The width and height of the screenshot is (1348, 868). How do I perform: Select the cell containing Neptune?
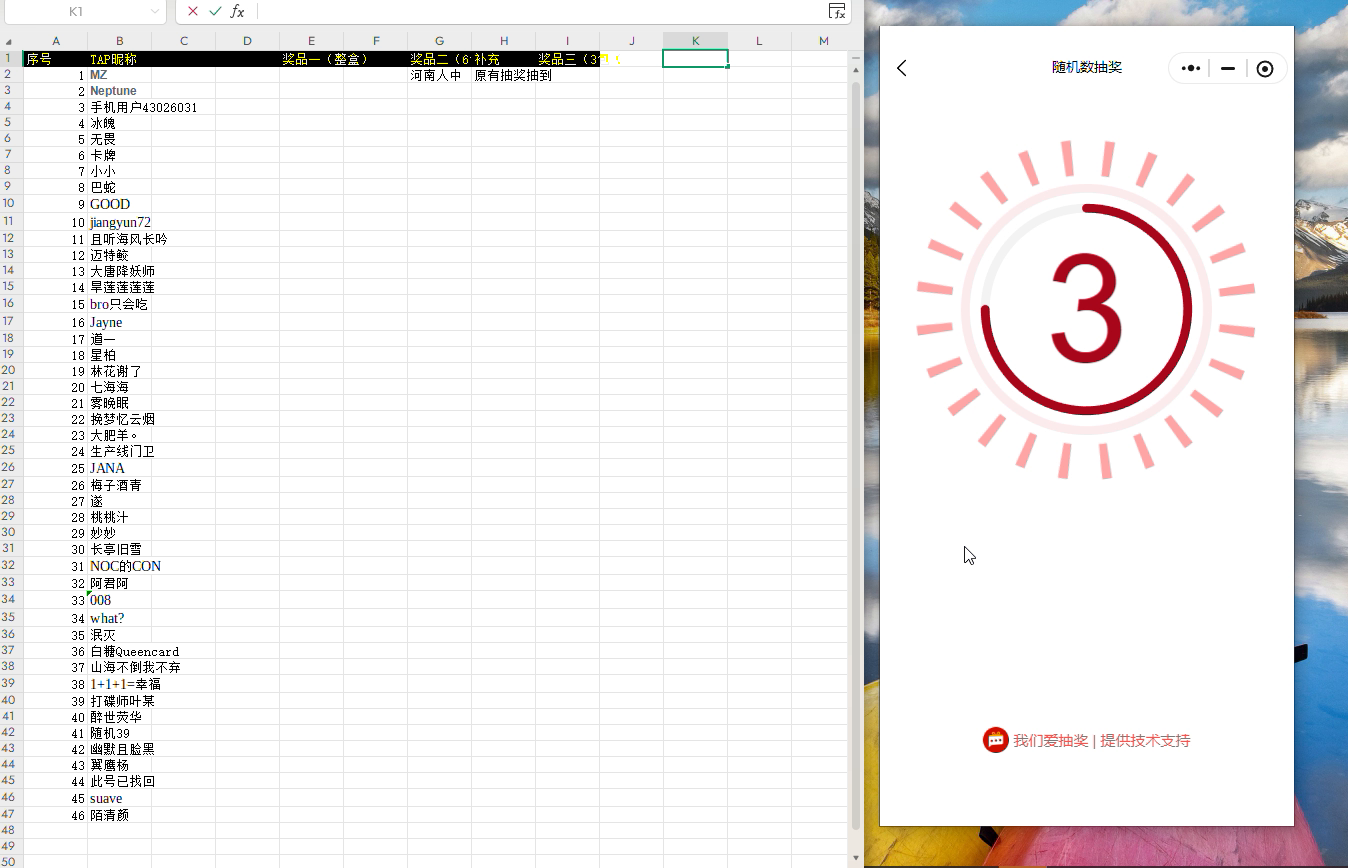[x=119, y=91]
